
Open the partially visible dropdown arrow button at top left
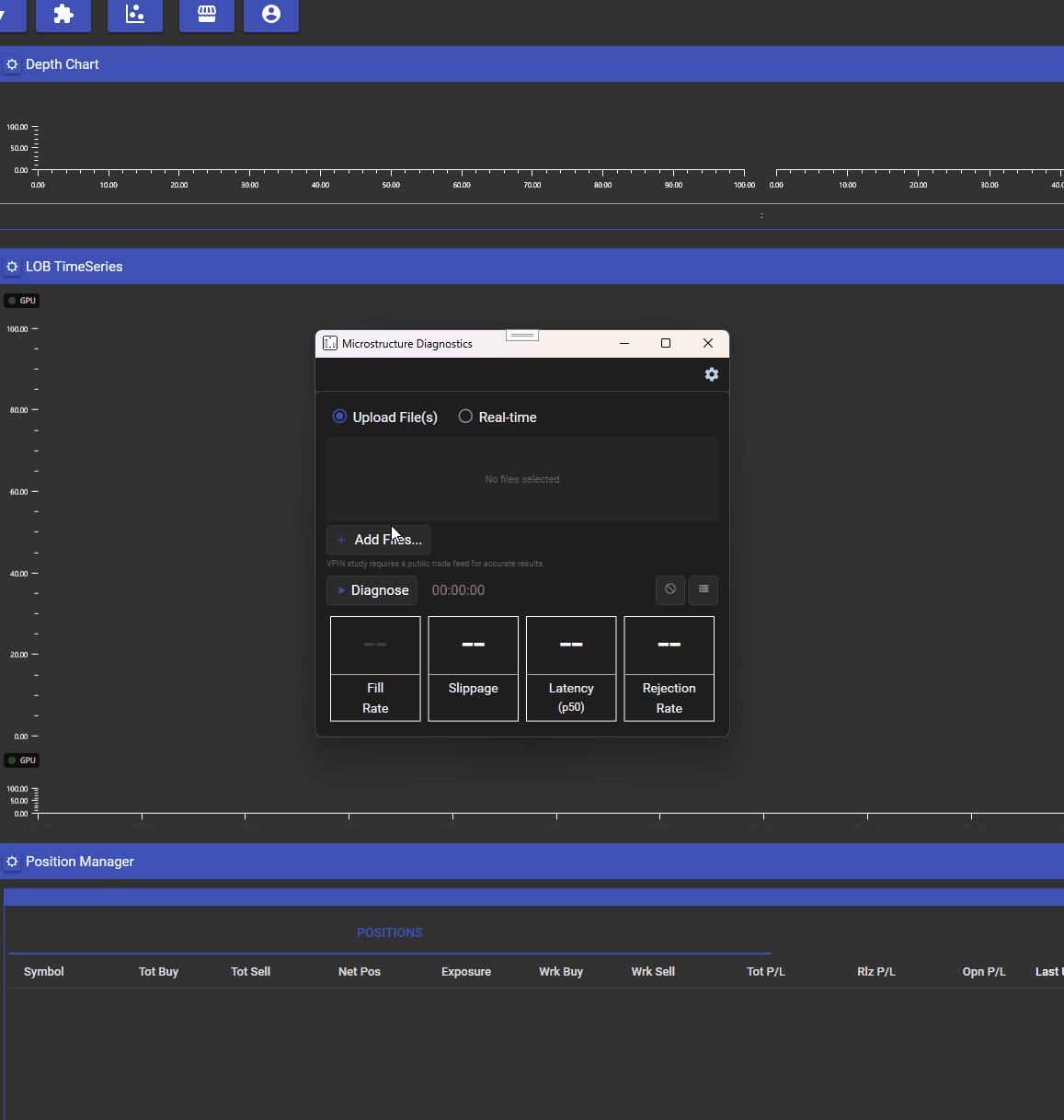click(11, 15)
